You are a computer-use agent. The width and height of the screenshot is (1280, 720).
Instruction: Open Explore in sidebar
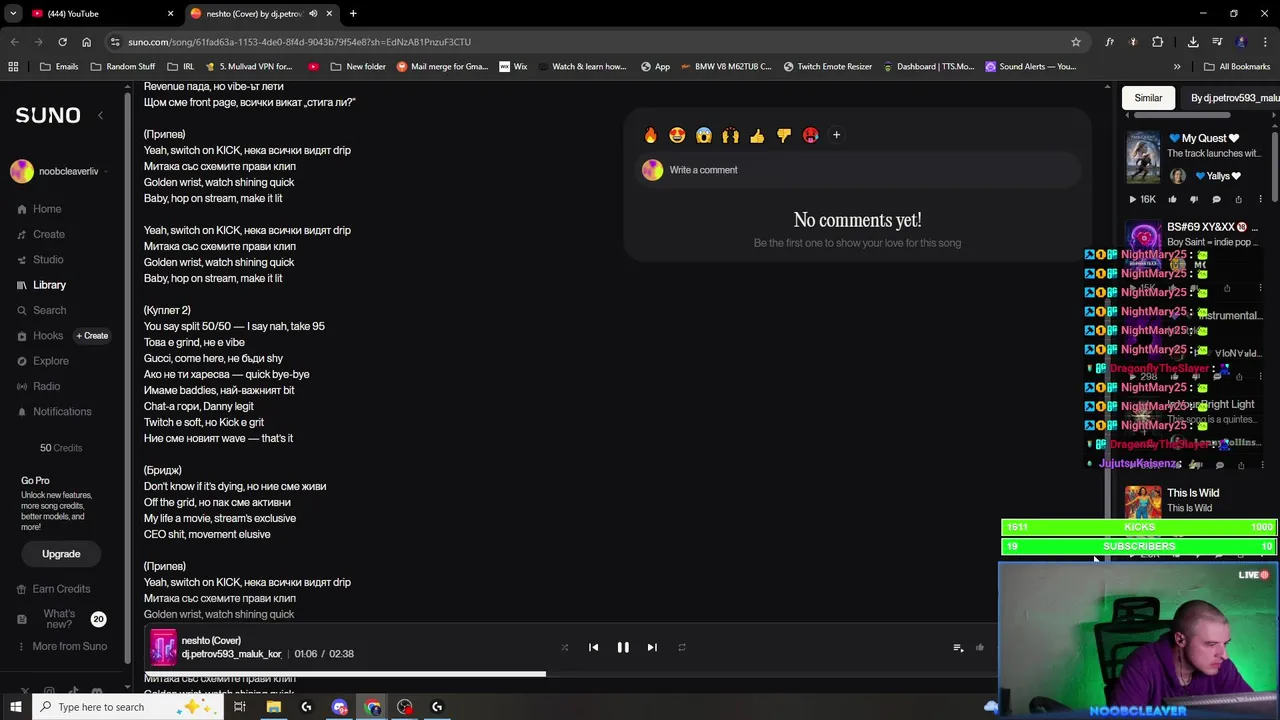[x=50, y=361]
